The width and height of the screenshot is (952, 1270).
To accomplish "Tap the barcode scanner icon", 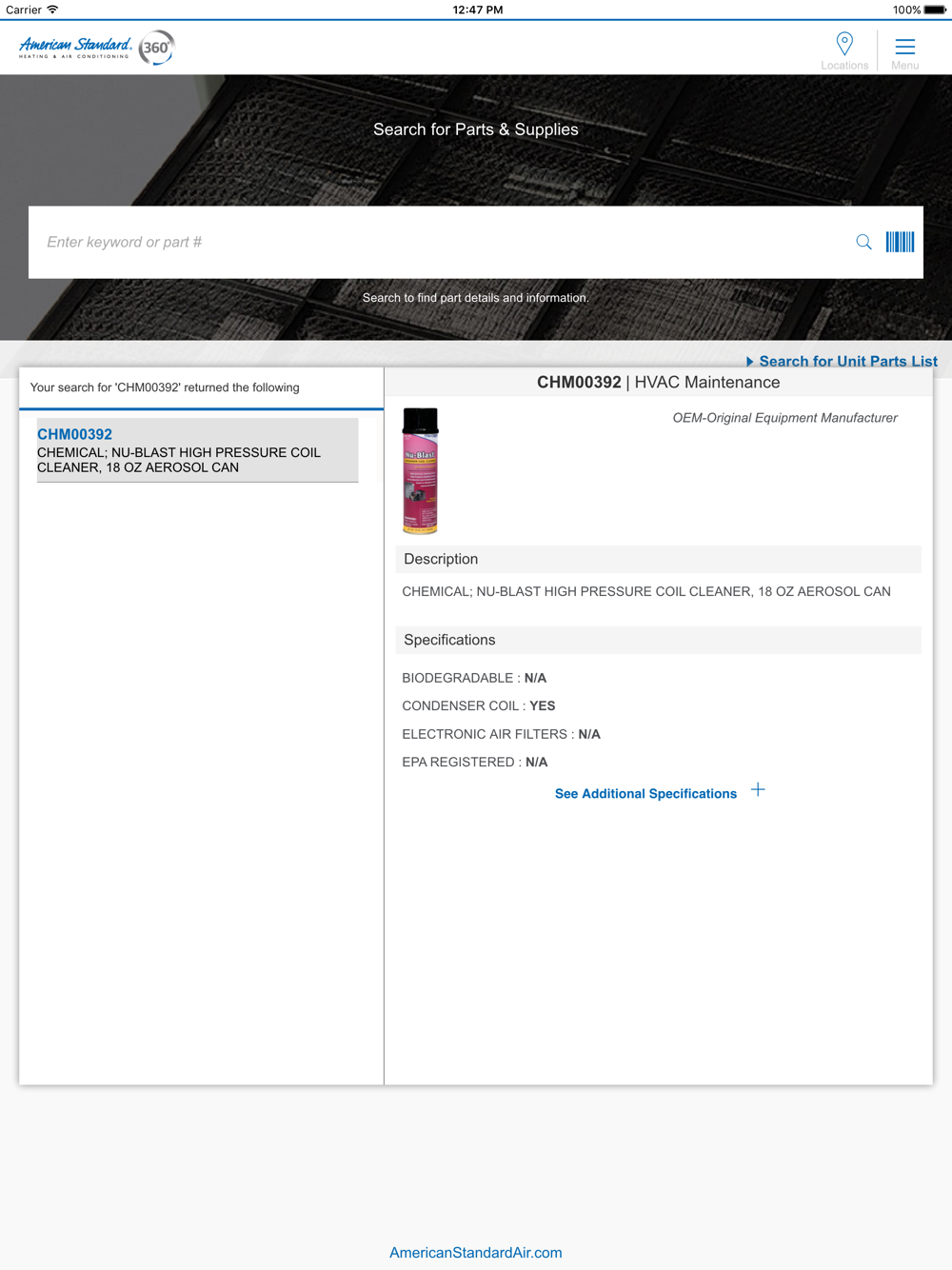I will (900, 242).
